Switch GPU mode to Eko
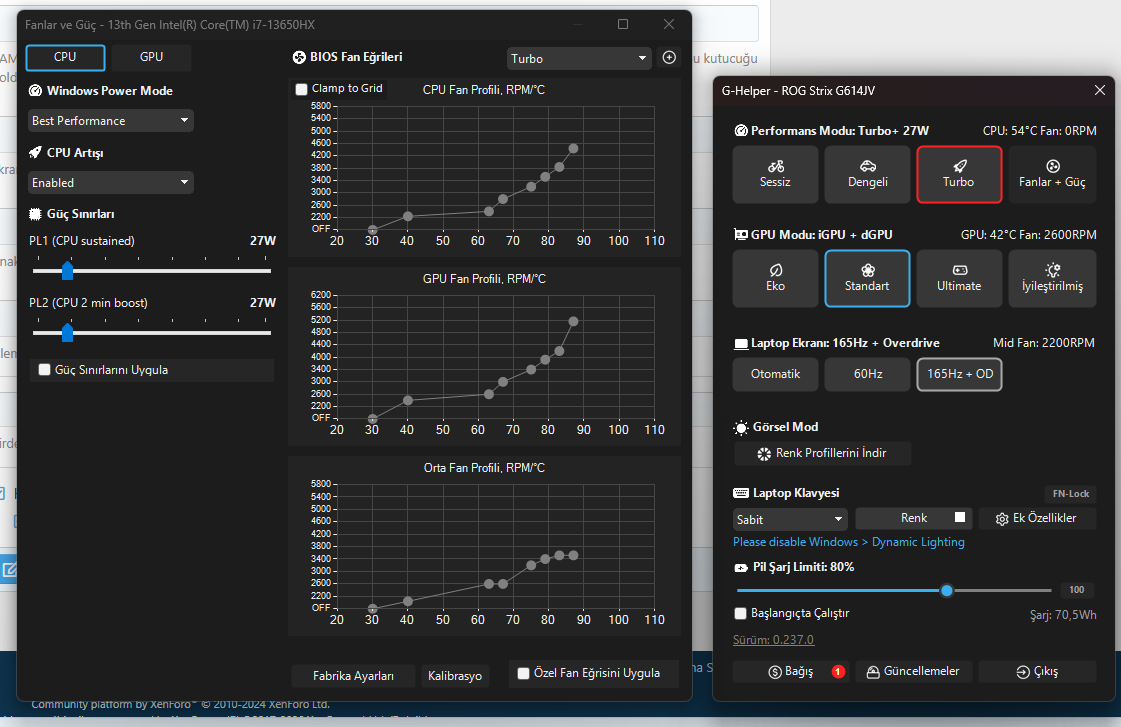This screenshot has width=1121, height=727. click(x=775, y=278)
